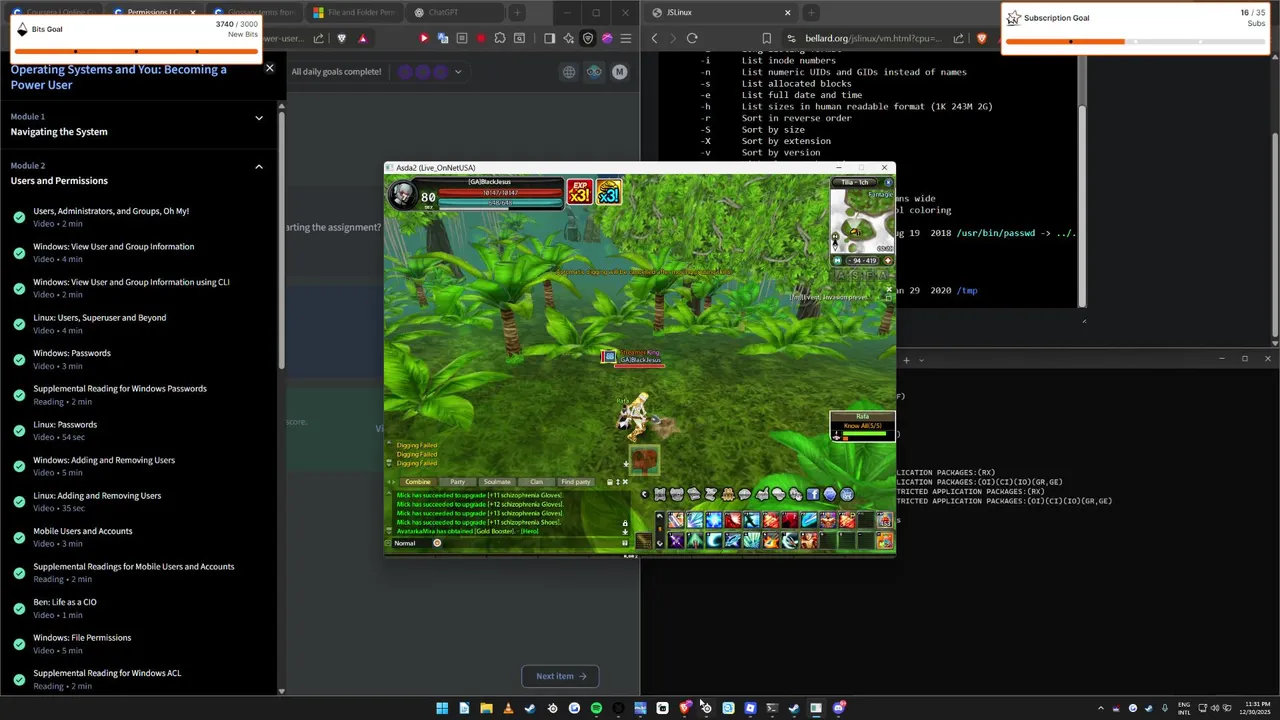Open 'Windows: View User and Group Information' video

[x=114, y=246]
